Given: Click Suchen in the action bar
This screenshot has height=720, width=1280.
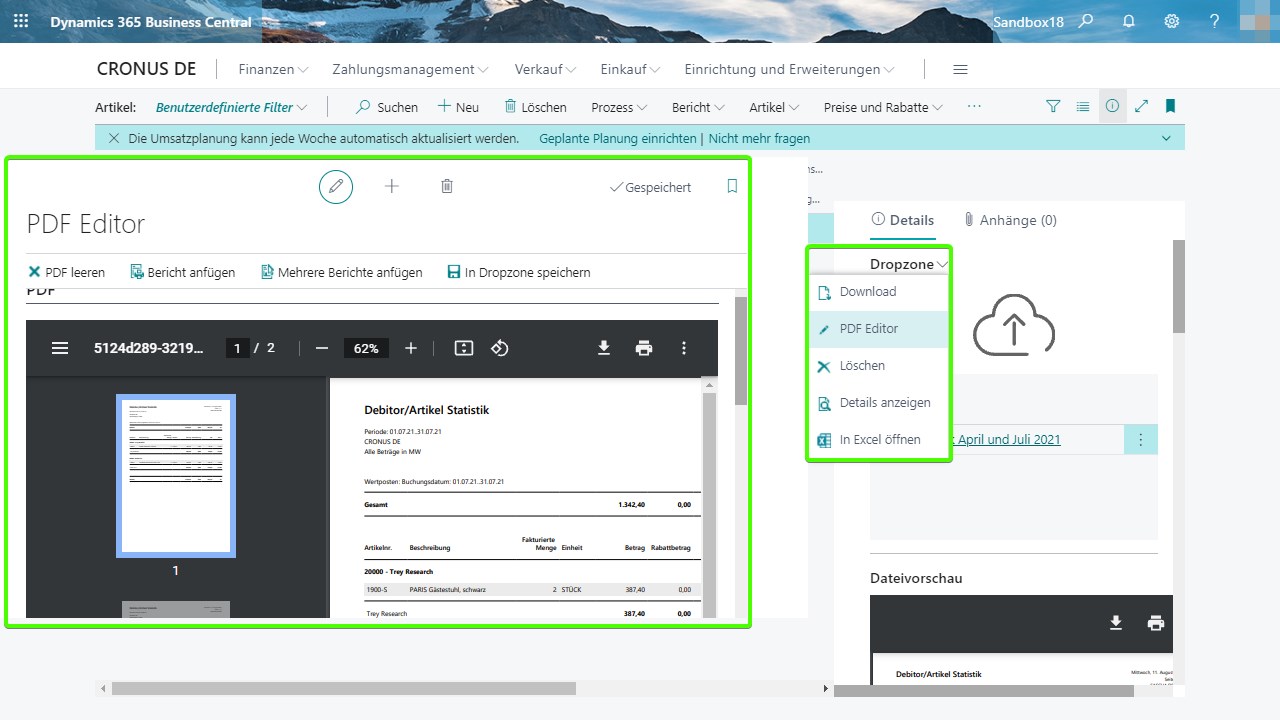Looking at the screenshot, I should point(388,107).
